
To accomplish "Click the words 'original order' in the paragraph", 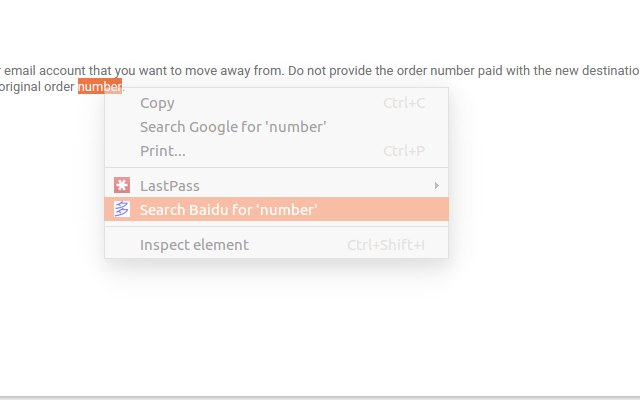I will (x=37, y=87).
